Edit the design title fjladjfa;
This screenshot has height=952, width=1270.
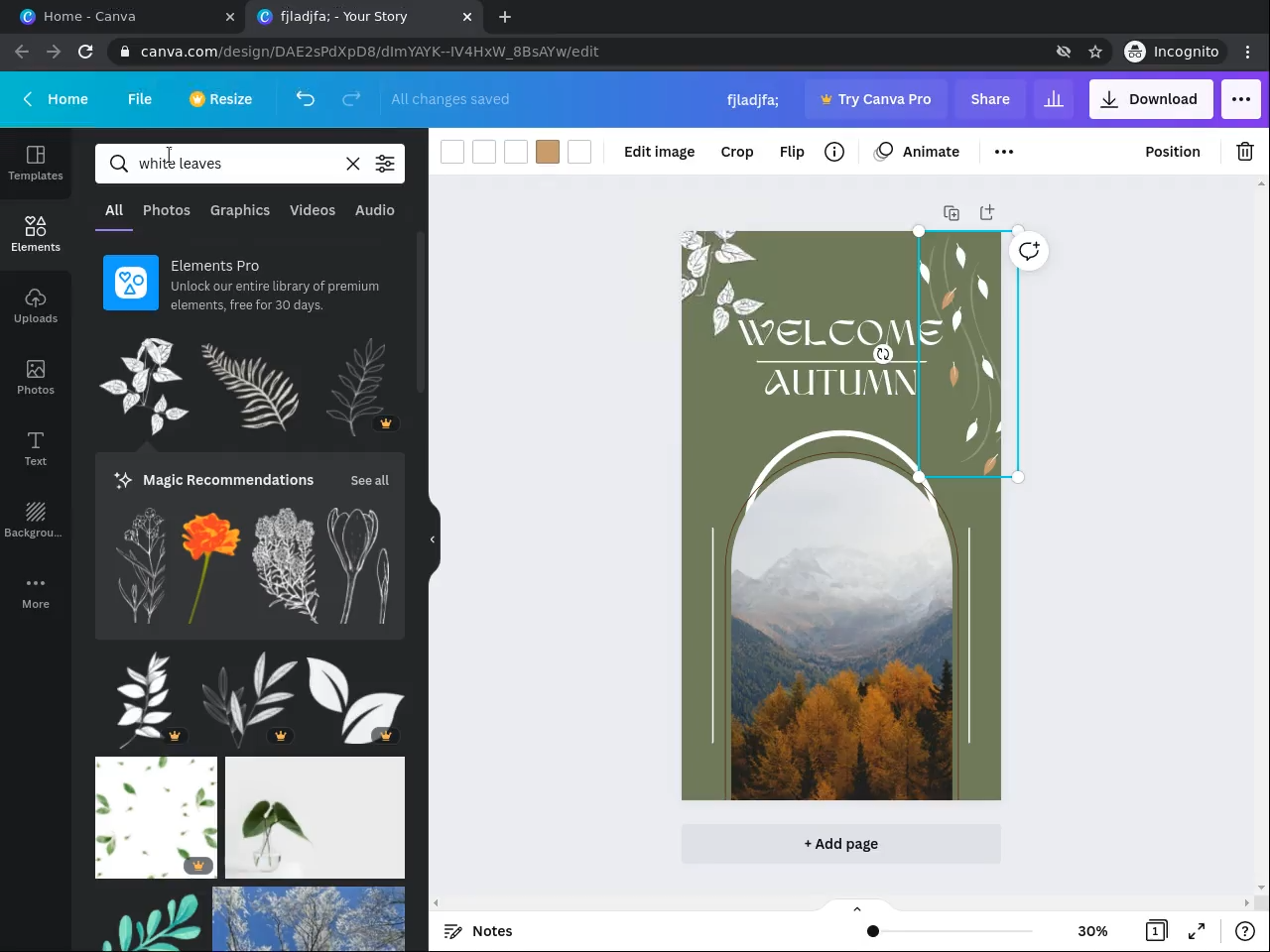[x=753, y=99]
